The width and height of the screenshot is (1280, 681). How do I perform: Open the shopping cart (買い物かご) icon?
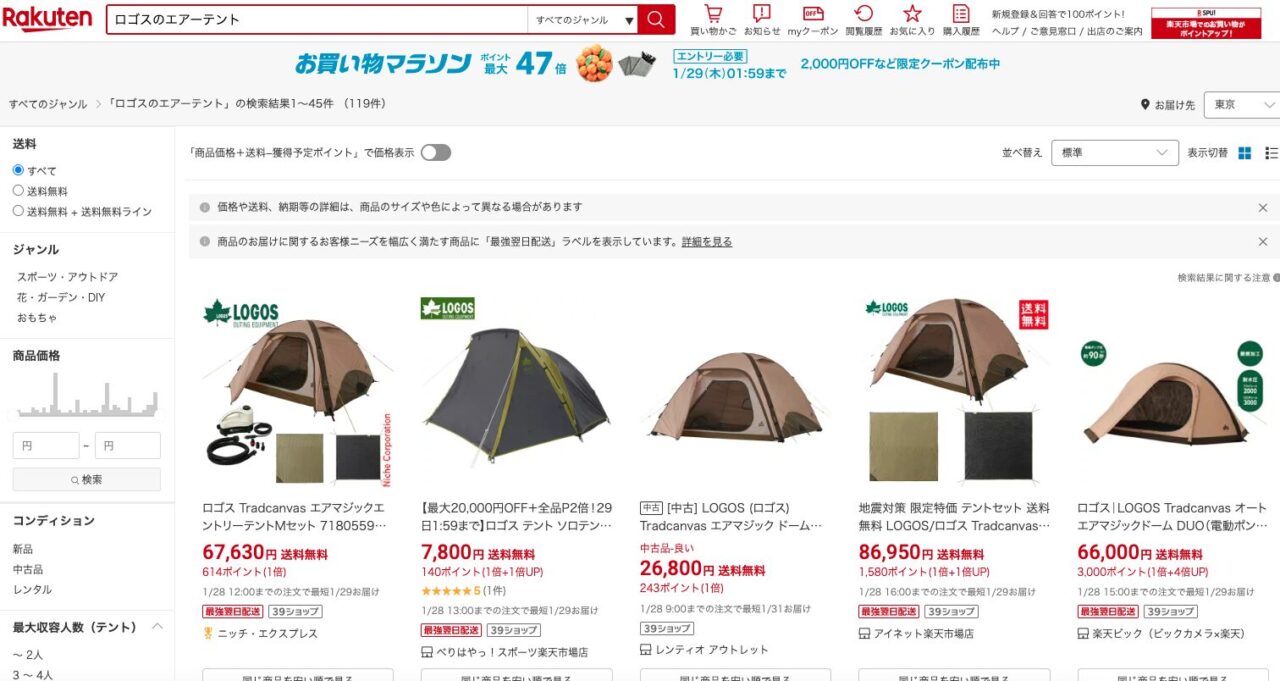click(713, 20)
